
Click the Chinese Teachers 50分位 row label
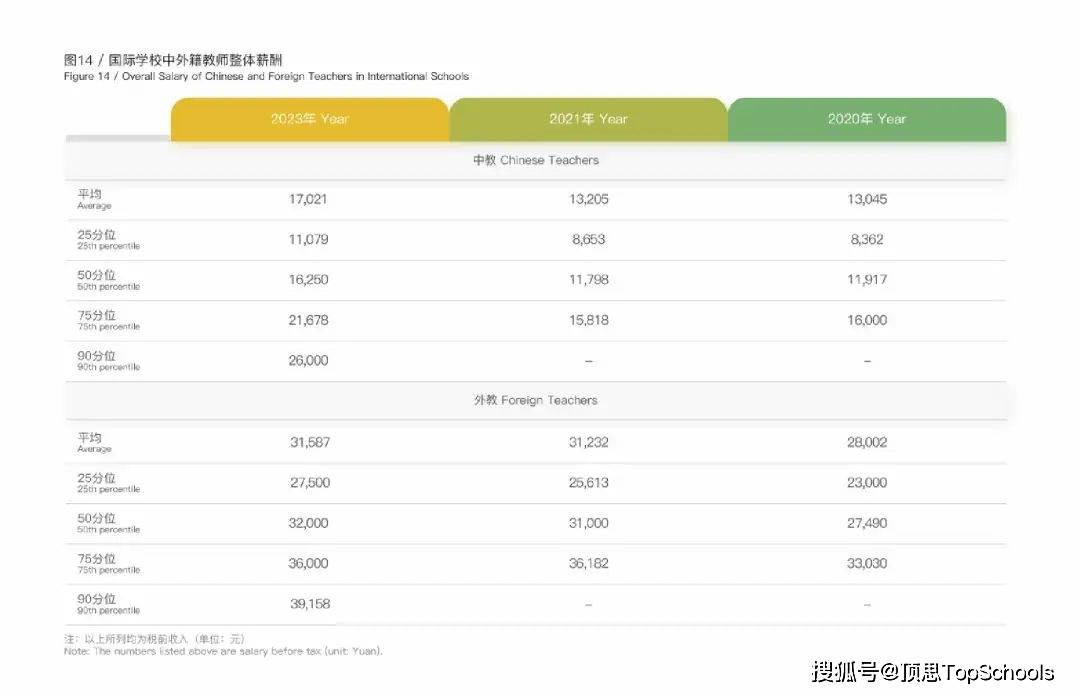(x=108, y=280)
